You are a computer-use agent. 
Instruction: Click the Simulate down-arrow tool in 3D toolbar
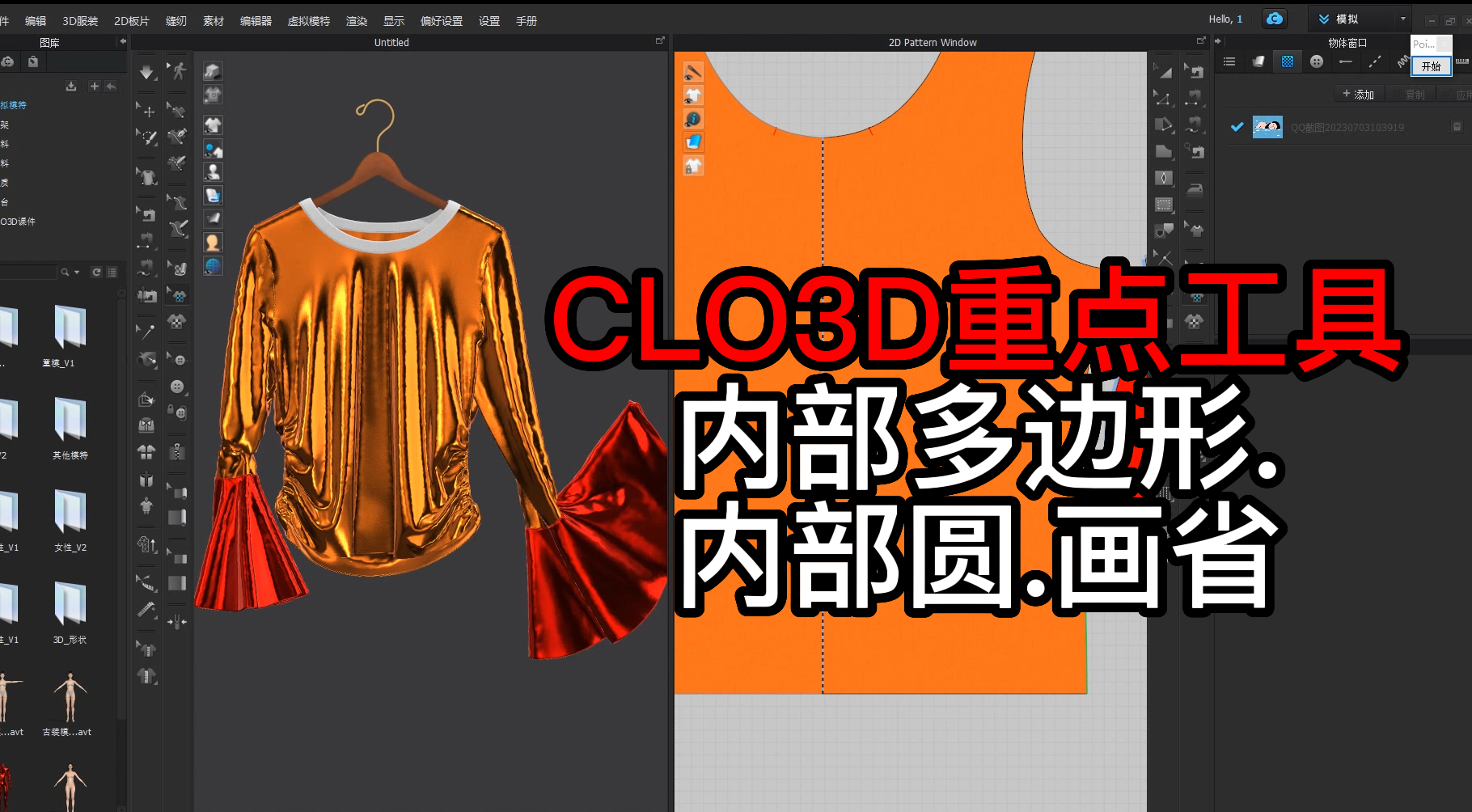tap(146, 73)
